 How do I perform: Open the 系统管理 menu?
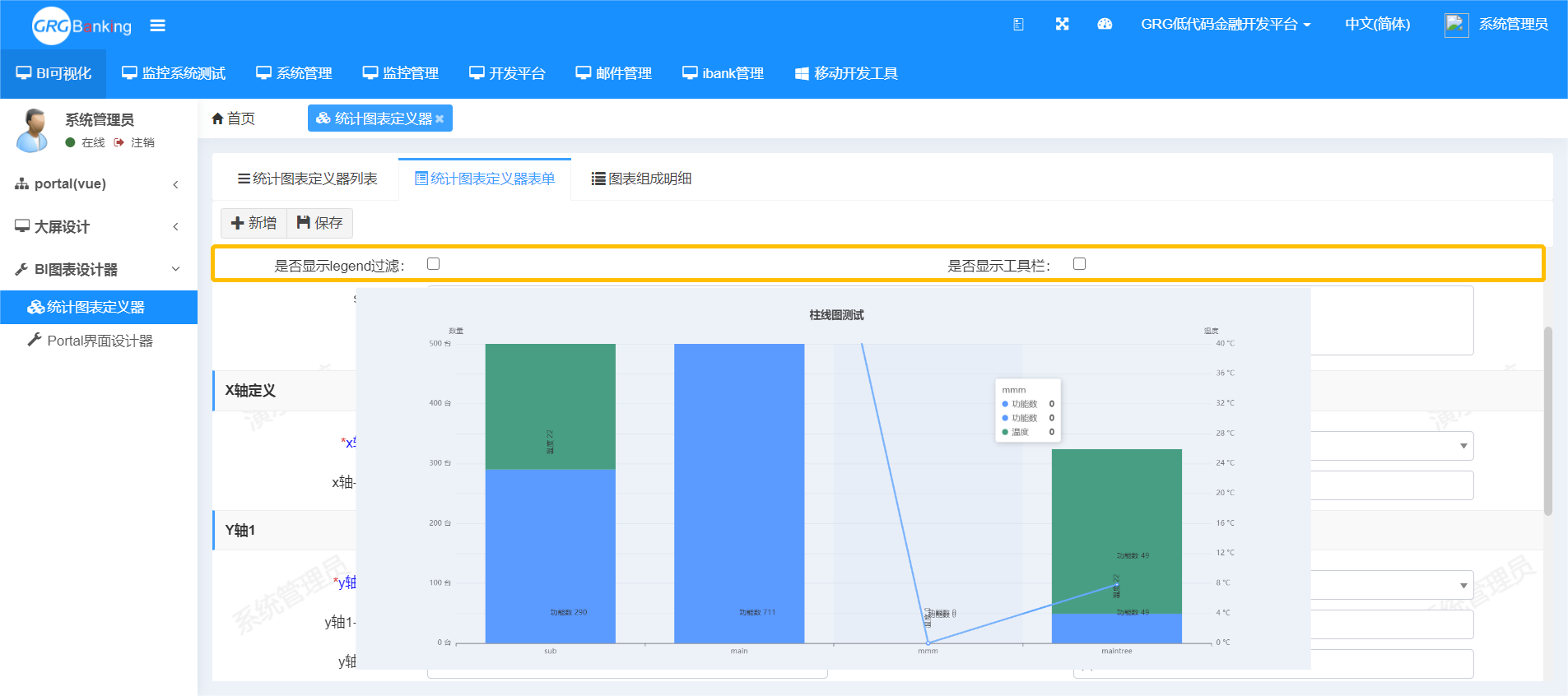294,73
